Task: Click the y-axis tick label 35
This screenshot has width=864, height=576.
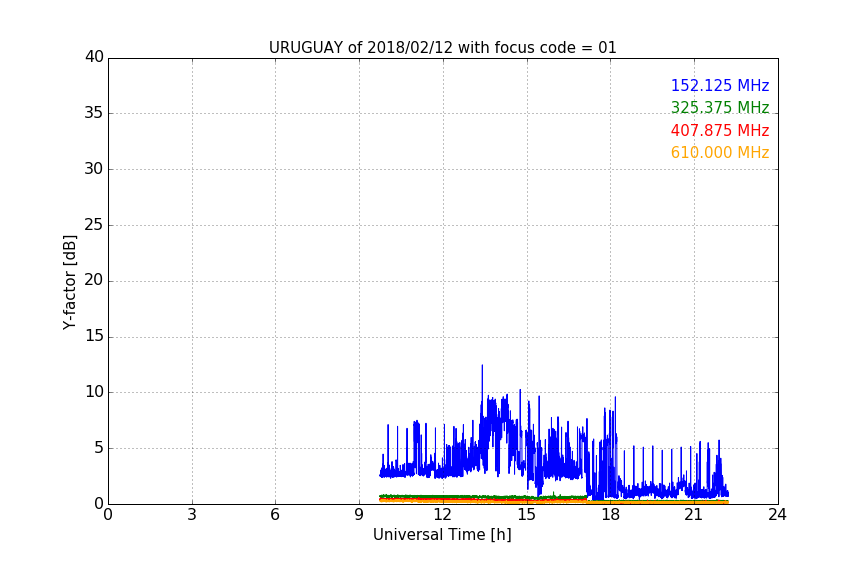Action: 94,113
